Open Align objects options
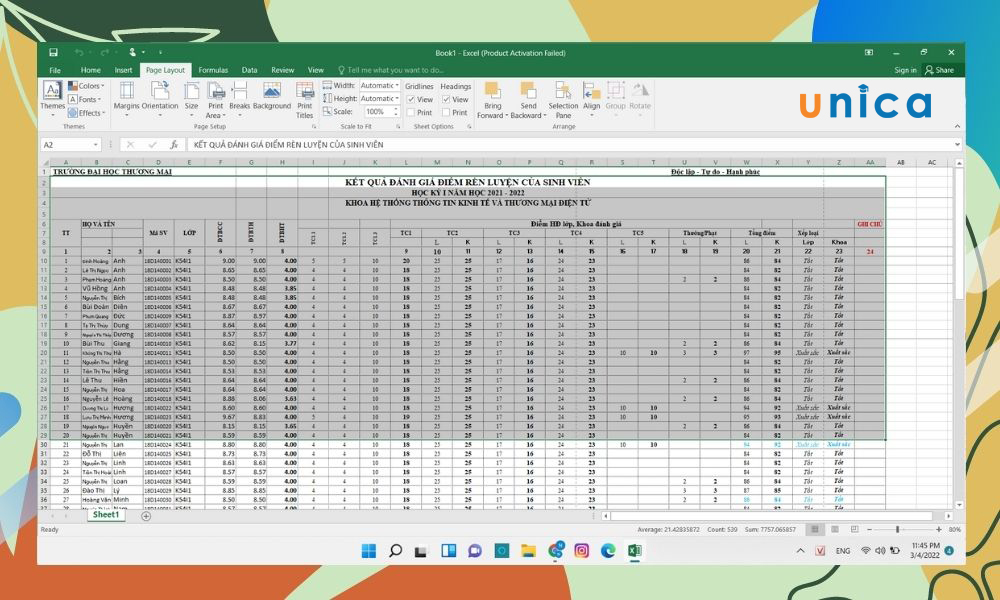 point(591,99)
